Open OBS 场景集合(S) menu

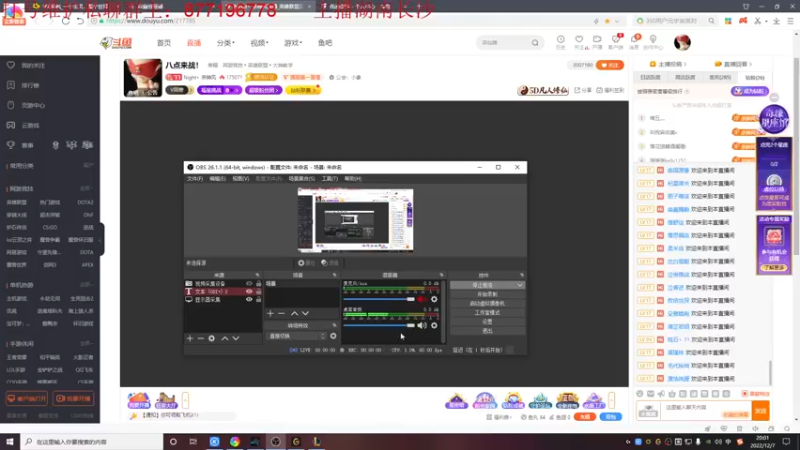[302, 179]
